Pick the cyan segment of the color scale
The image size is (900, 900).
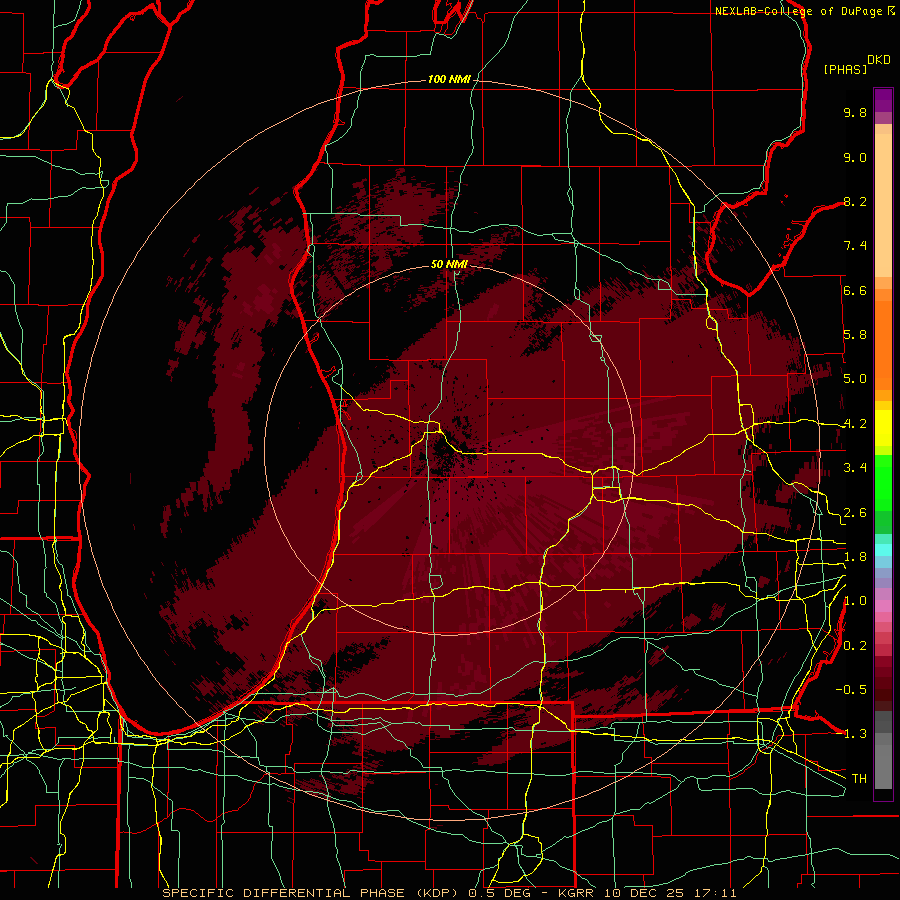click(883, 549)
